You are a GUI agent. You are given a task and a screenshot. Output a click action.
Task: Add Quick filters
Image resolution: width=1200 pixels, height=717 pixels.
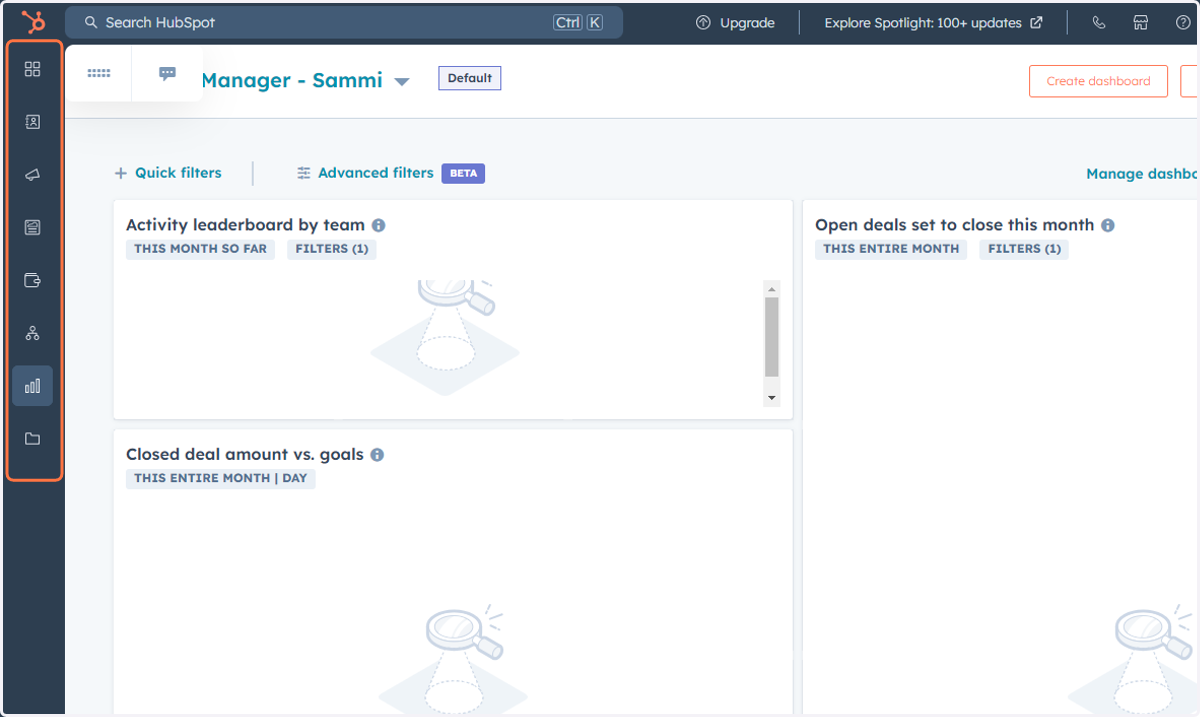[x=168, y=173]
